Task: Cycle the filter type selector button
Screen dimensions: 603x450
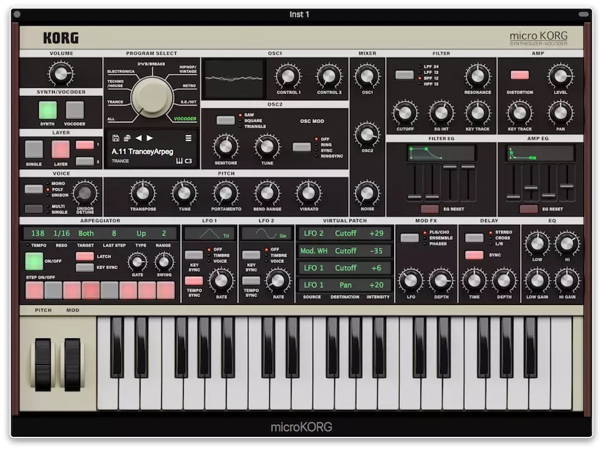Action: (403, 75)
